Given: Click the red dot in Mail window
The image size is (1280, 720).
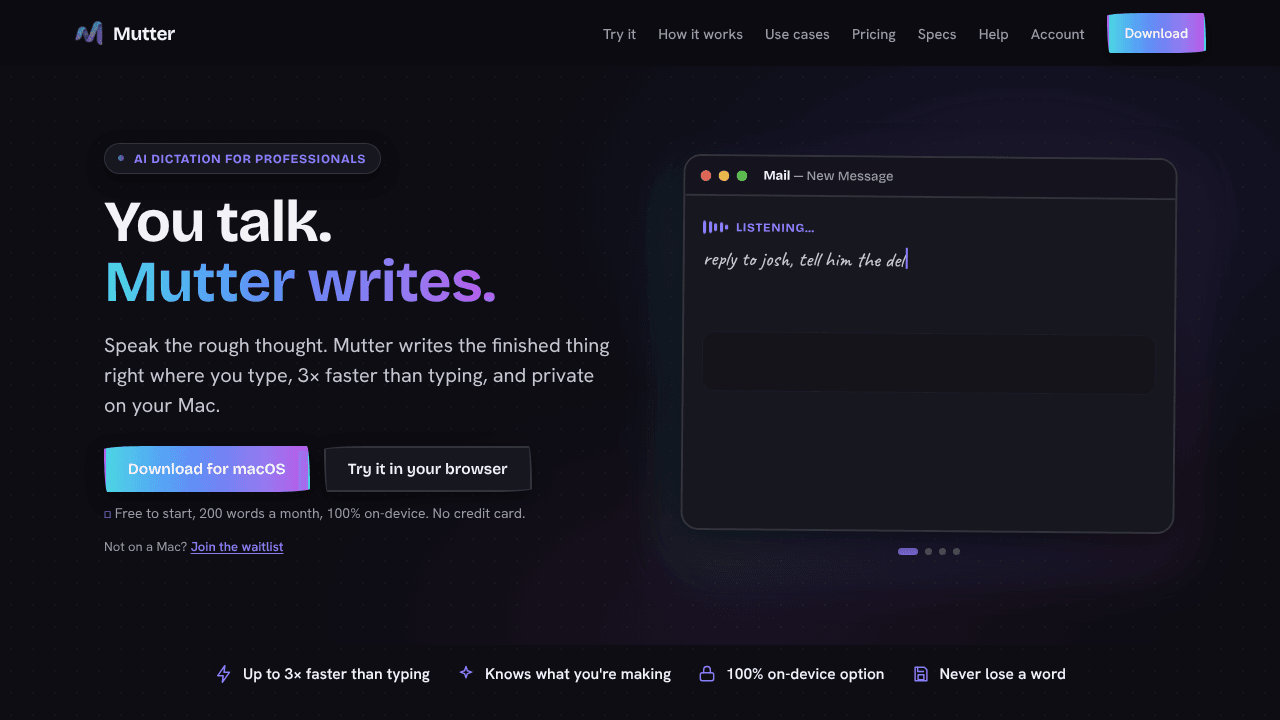Looking at the screenshot, I should 706,176.
